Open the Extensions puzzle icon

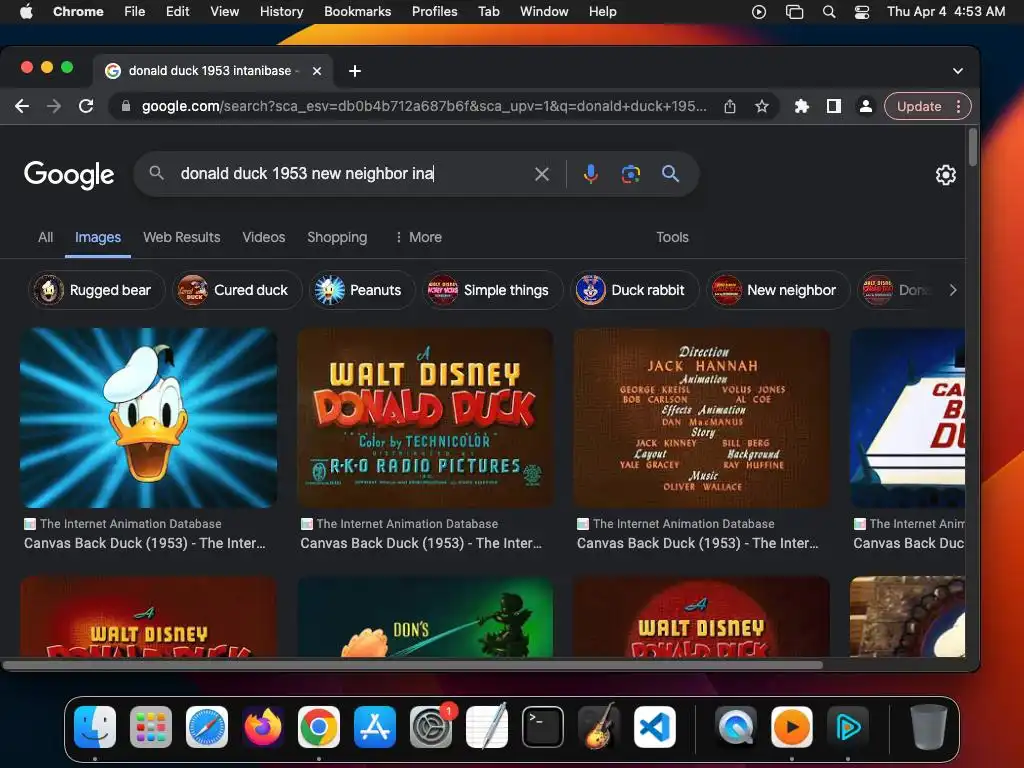pos(801,106)
